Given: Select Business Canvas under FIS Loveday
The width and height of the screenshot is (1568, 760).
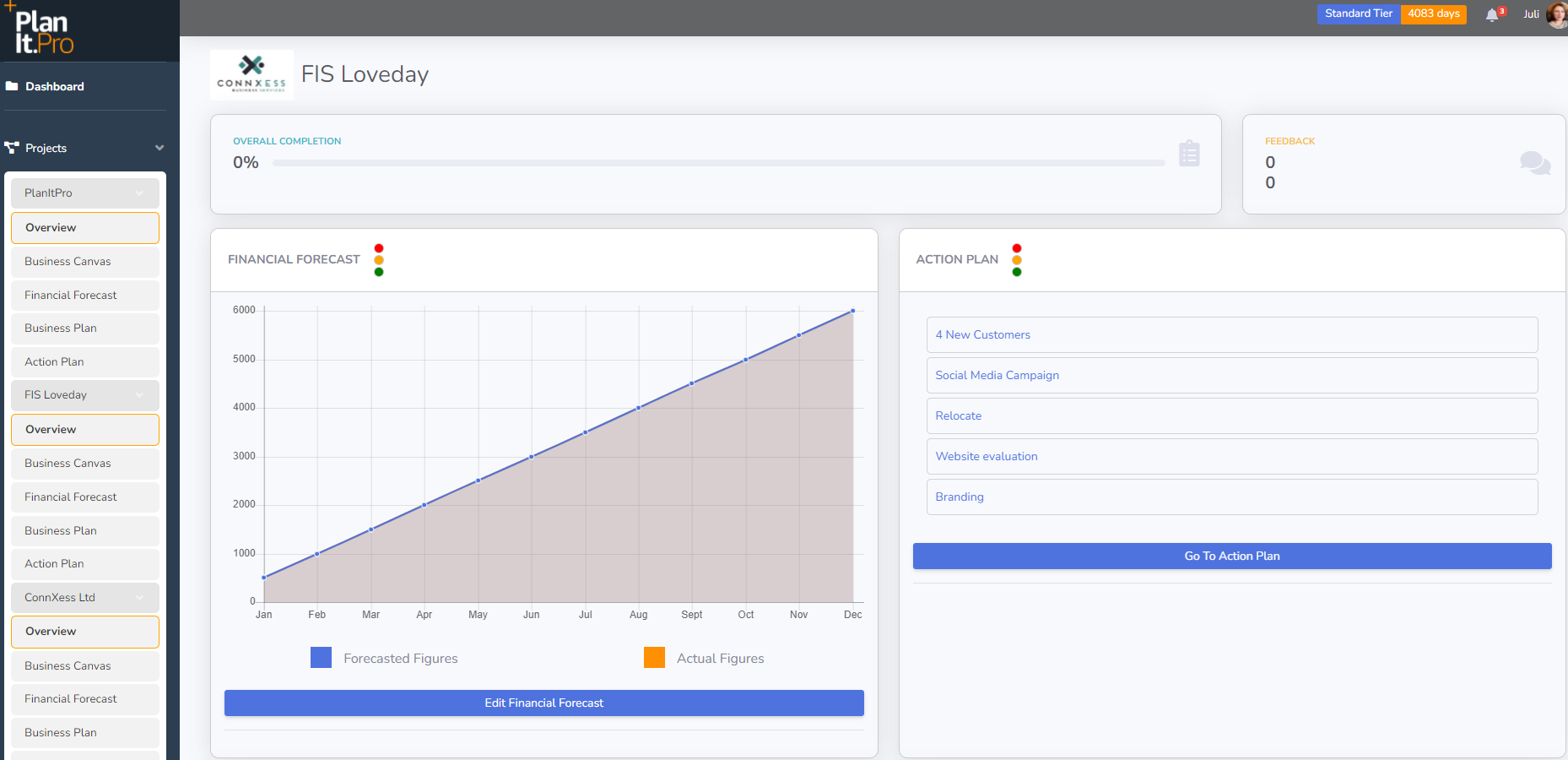Looking at the screenshot, I should [x=85, y=464].
